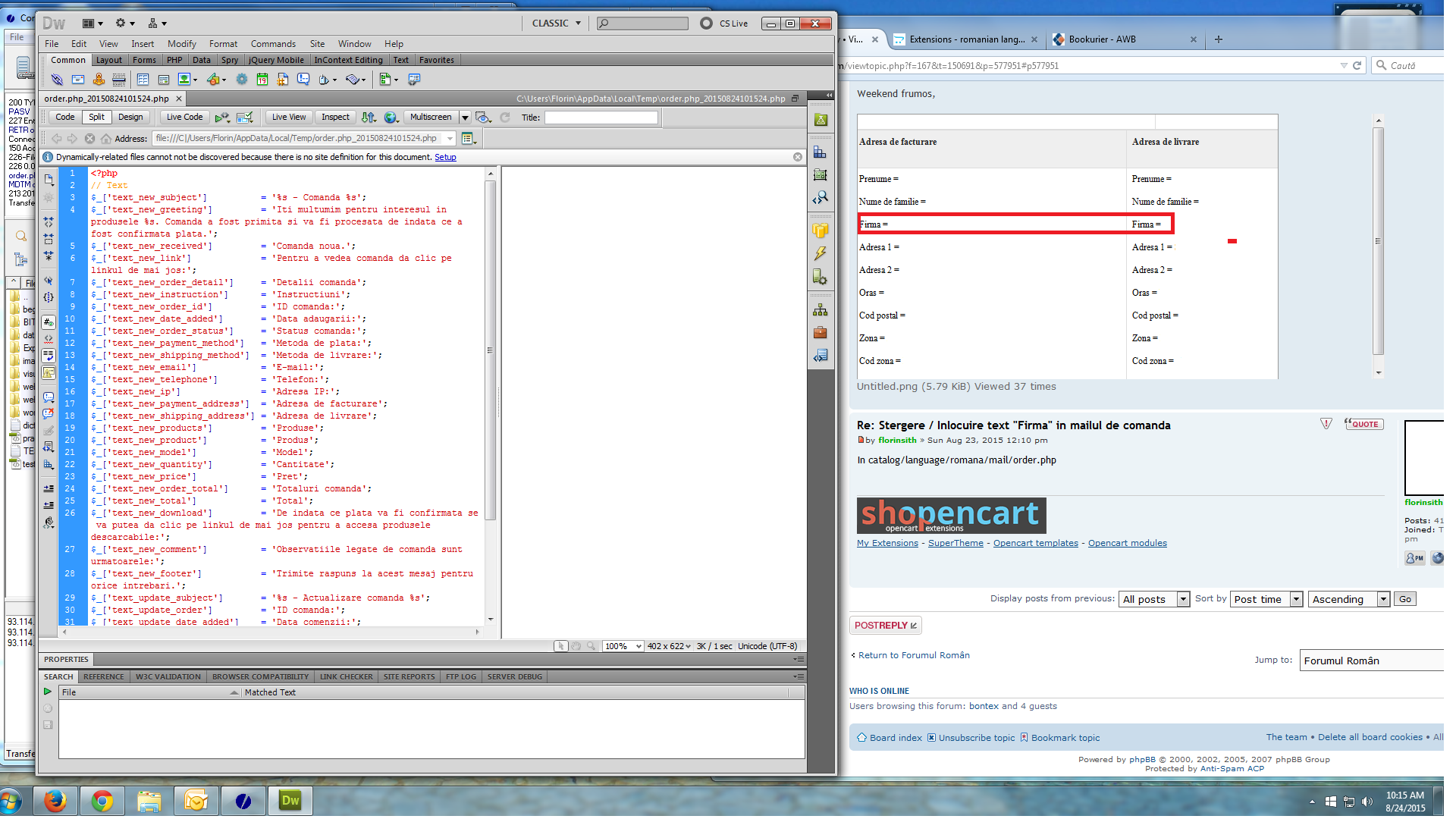Screen dimensions: 1456x819
Task: Open CLASSIC workspace dropdown
Action: 557,24
